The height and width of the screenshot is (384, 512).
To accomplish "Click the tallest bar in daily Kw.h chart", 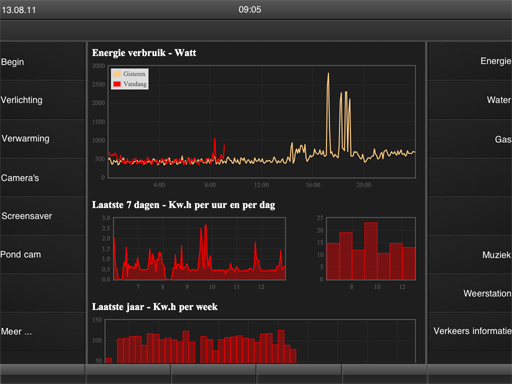I will tap(371, 251).
